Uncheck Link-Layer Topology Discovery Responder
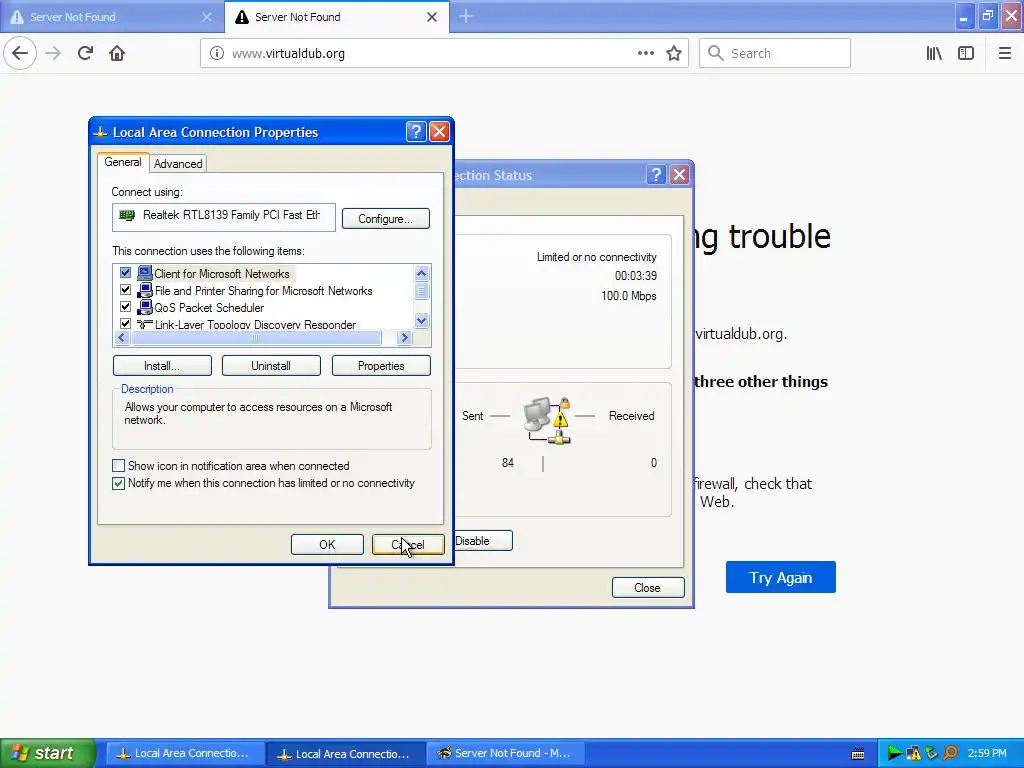 (125, 323)
